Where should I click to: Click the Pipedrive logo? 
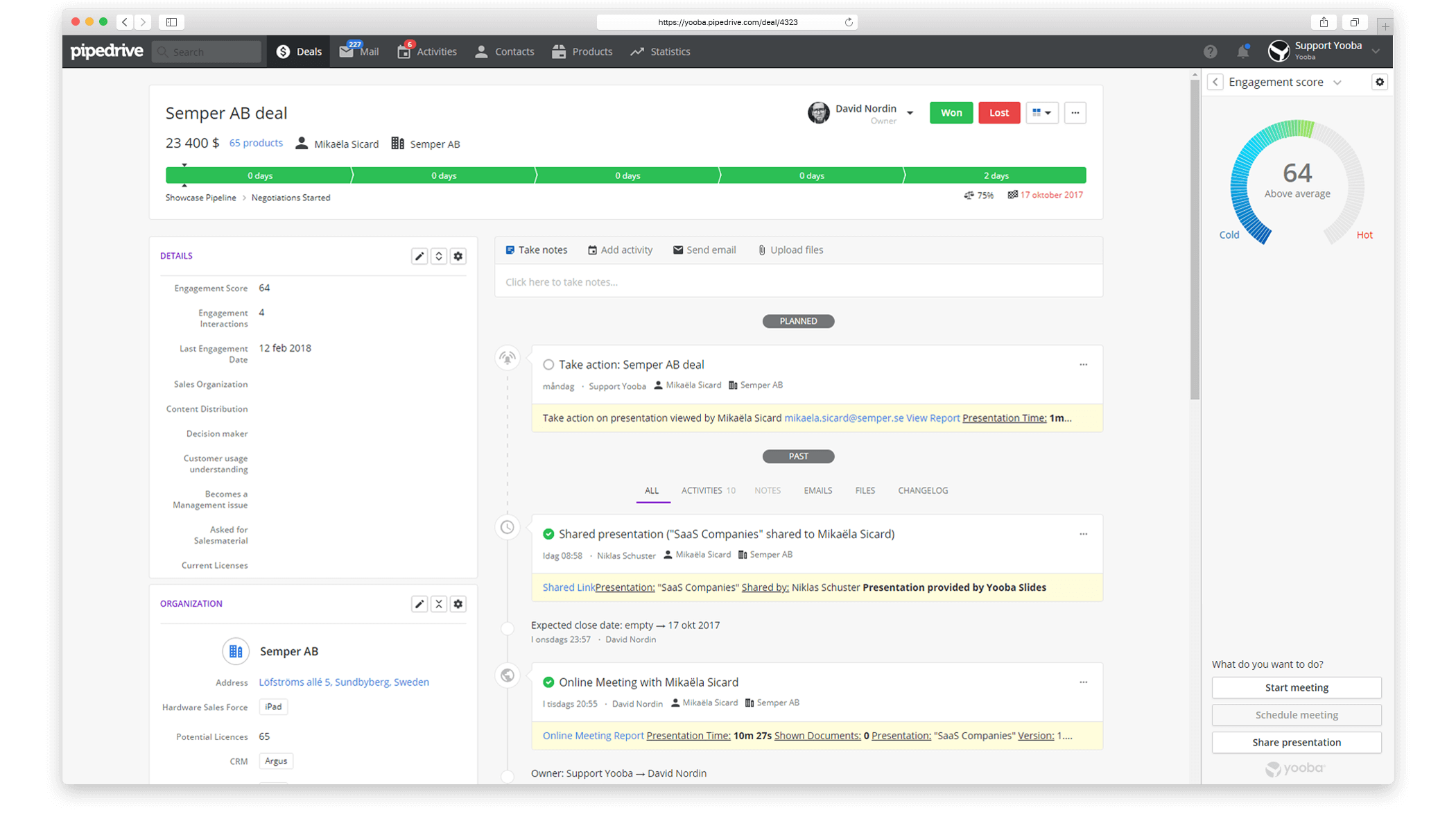[107, 51]
